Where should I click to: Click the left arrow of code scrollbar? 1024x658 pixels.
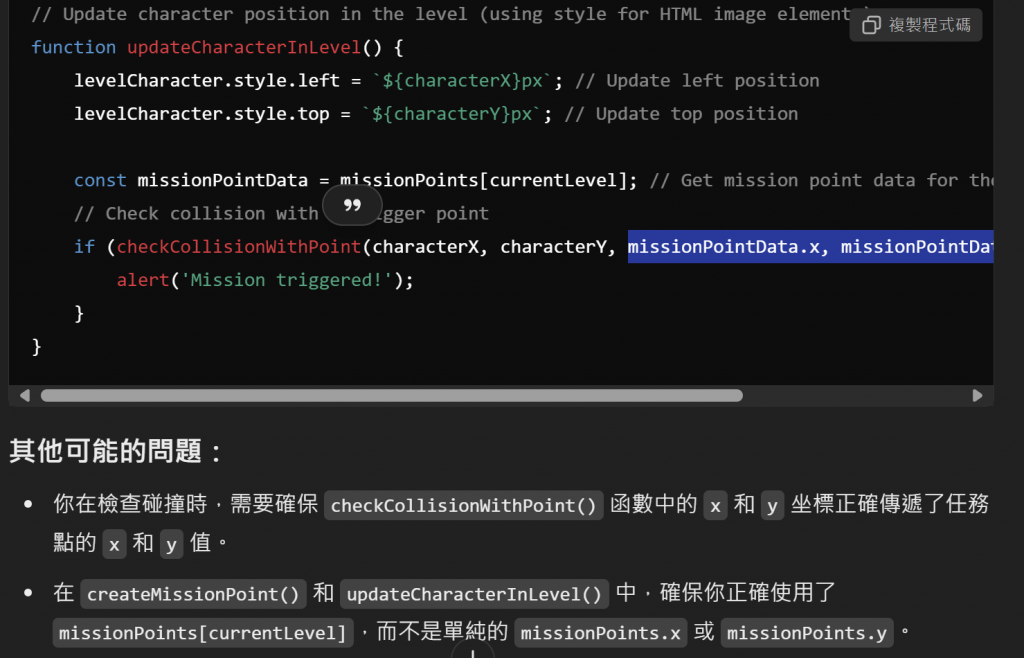(25, 396)
